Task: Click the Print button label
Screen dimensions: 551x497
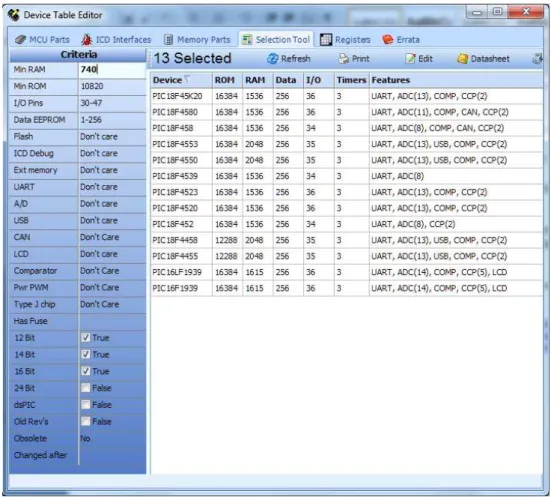Action: tap(361, 59)
